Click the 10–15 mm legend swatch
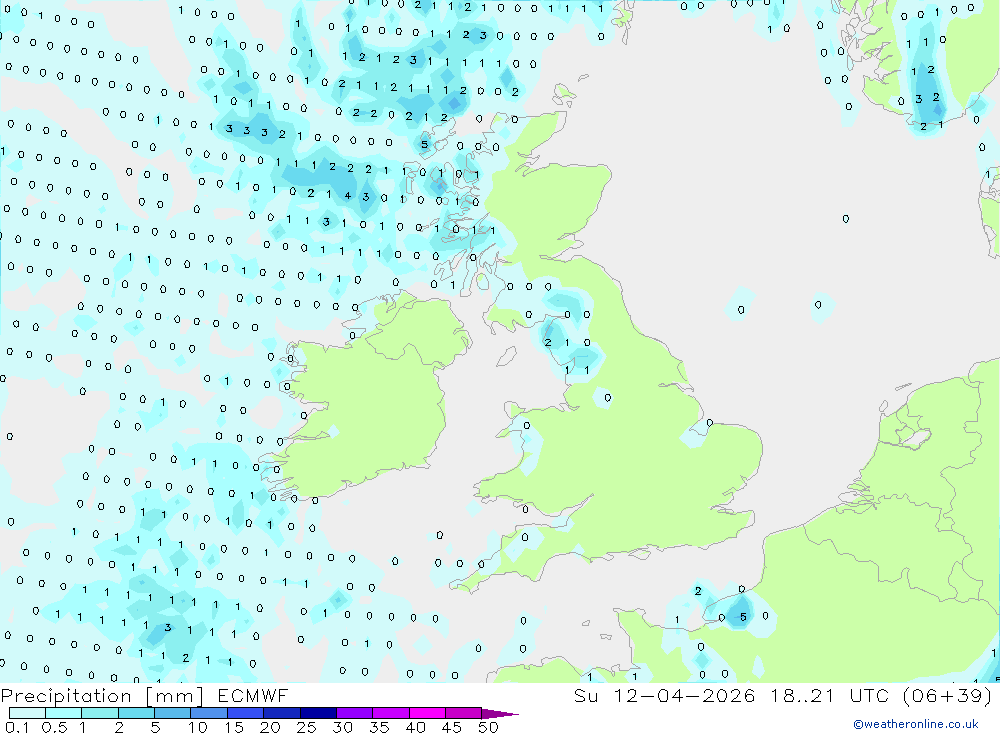The image size is (1000, 733). 209,713
